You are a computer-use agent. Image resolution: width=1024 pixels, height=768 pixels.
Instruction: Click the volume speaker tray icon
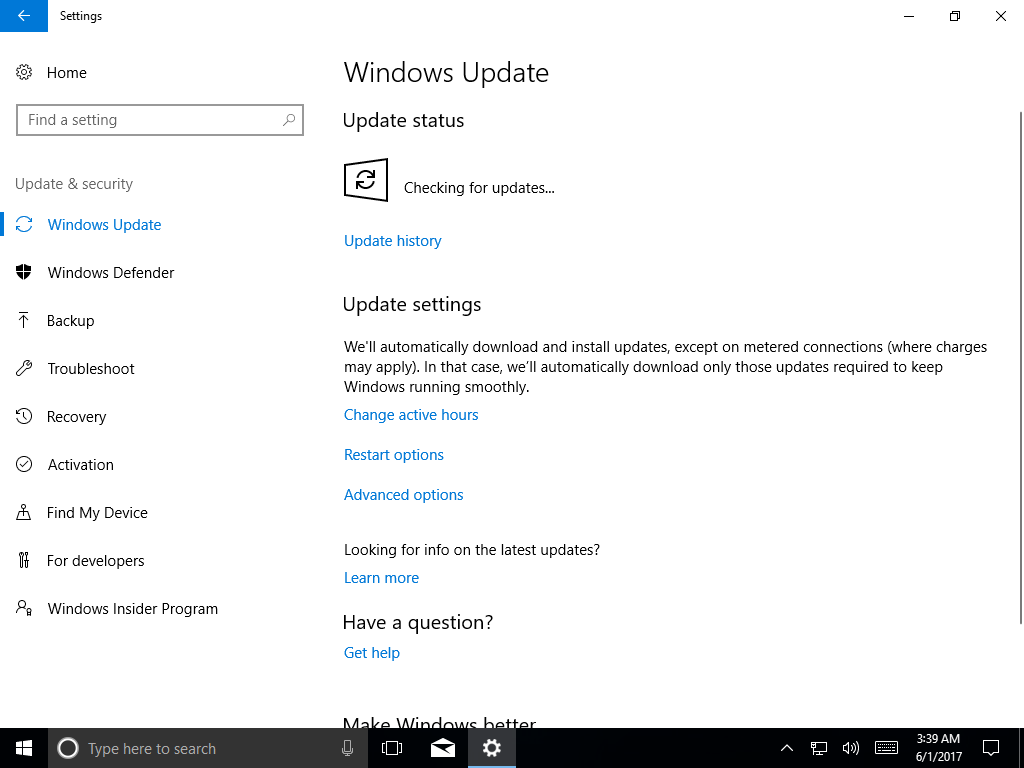850,748
